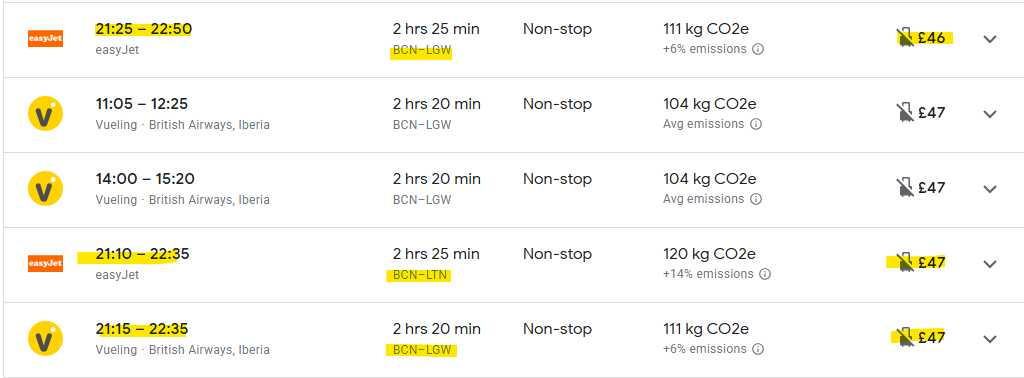
Task: Click info icon for 11:05 flight Avg emissions
Action: pos(756,124)
